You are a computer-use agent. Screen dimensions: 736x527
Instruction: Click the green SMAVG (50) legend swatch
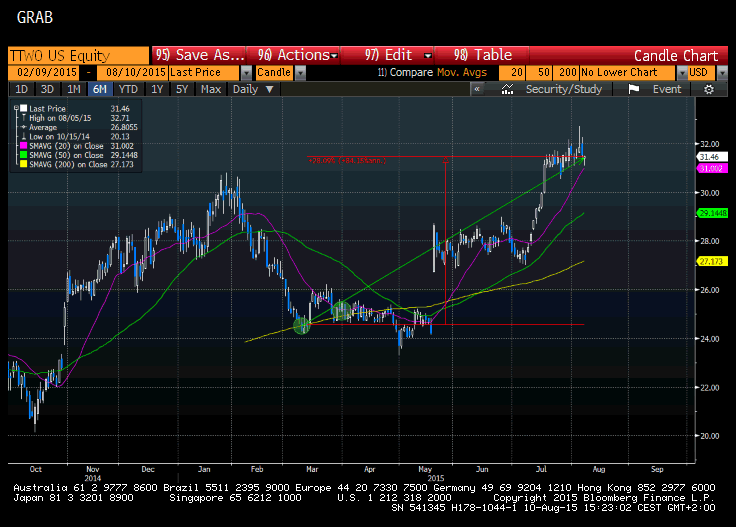(23, 155)
